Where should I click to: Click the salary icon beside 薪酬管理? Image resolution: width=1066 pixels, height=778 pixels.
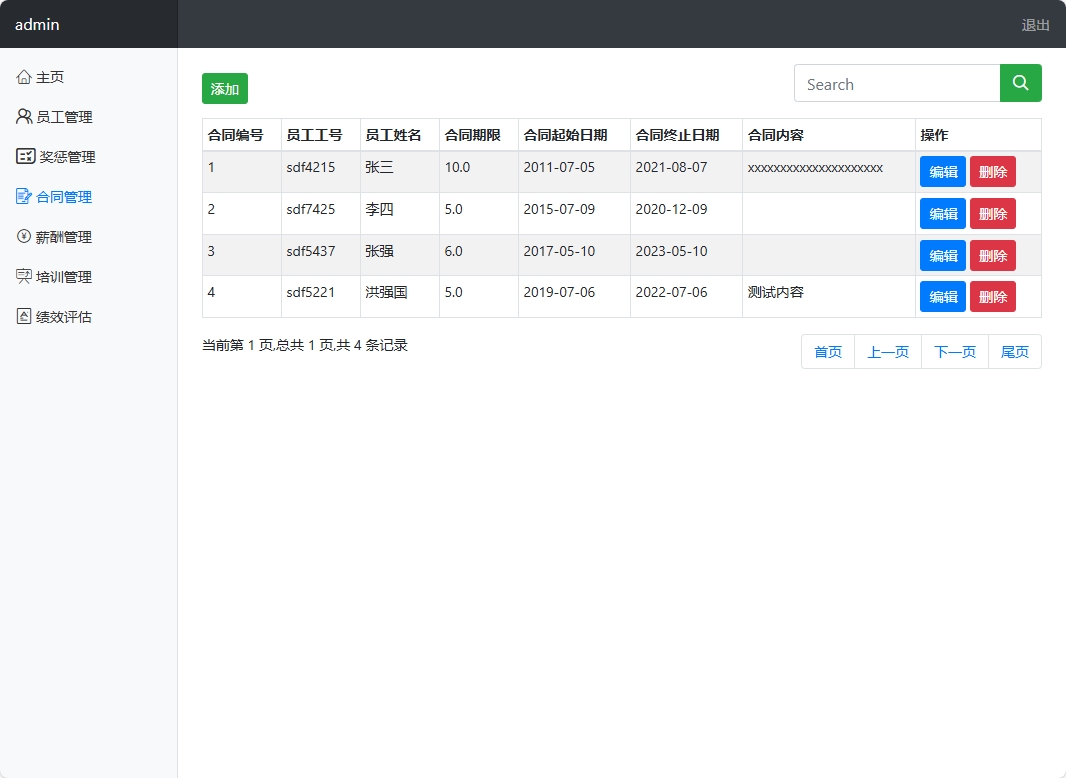point(24,236)
